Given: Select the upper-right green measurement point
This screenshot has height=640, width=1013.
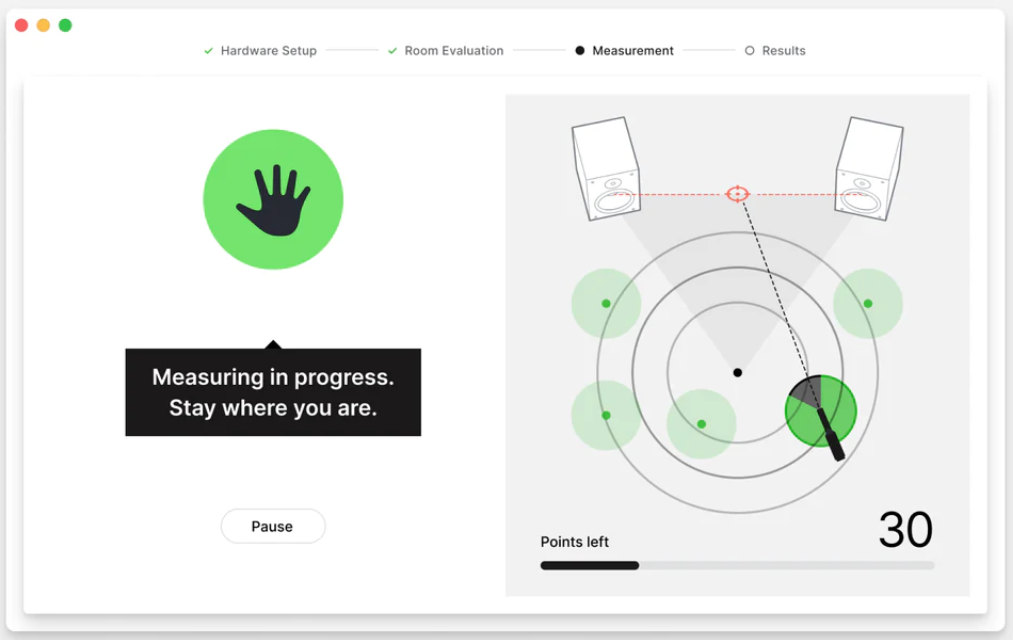Looking at the screenshot, I should click(x=868, y=303).
